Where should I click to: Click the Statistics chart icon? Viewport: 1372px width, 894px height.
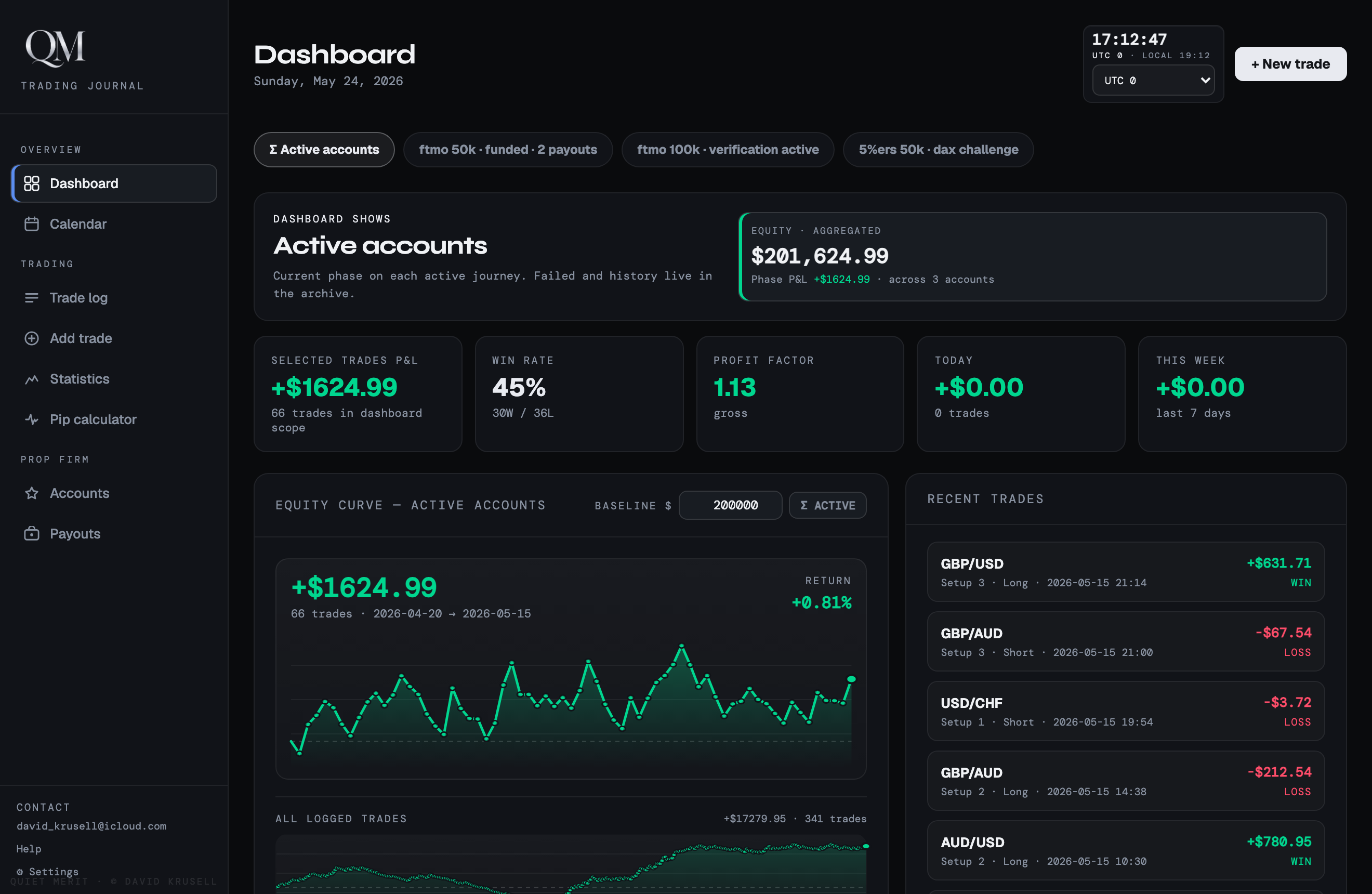[32, 379]
